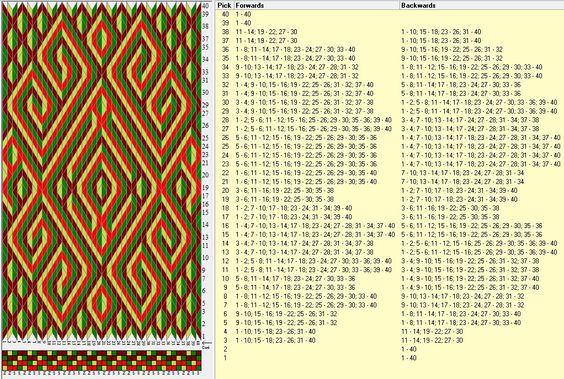Select pick 1 row at list bottom
Viewport: 564px width, 379px height.
(390, 358)
